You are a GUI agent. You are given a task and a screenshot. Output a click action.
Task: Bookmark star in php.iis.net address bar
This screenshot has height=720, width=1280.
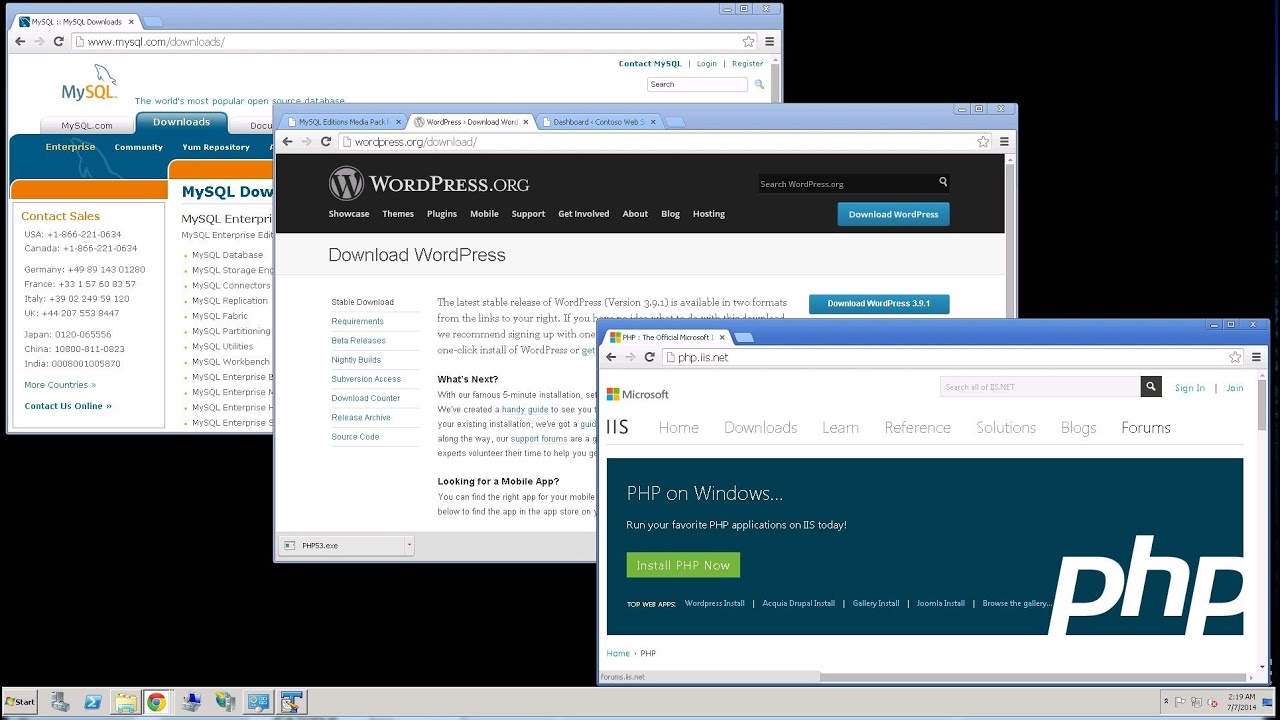(1235, 357)
